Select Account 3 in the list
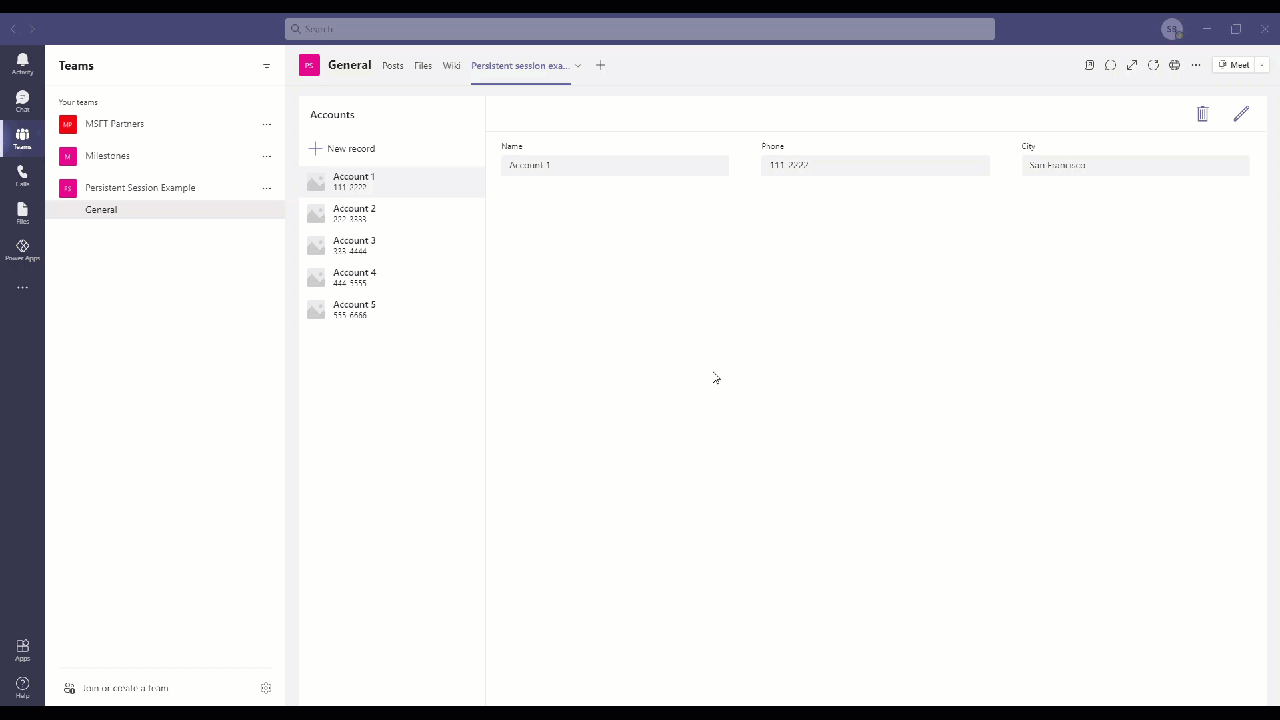This screenshot has height=720, width=1280. pyautogui.click(x=392, y=246)
